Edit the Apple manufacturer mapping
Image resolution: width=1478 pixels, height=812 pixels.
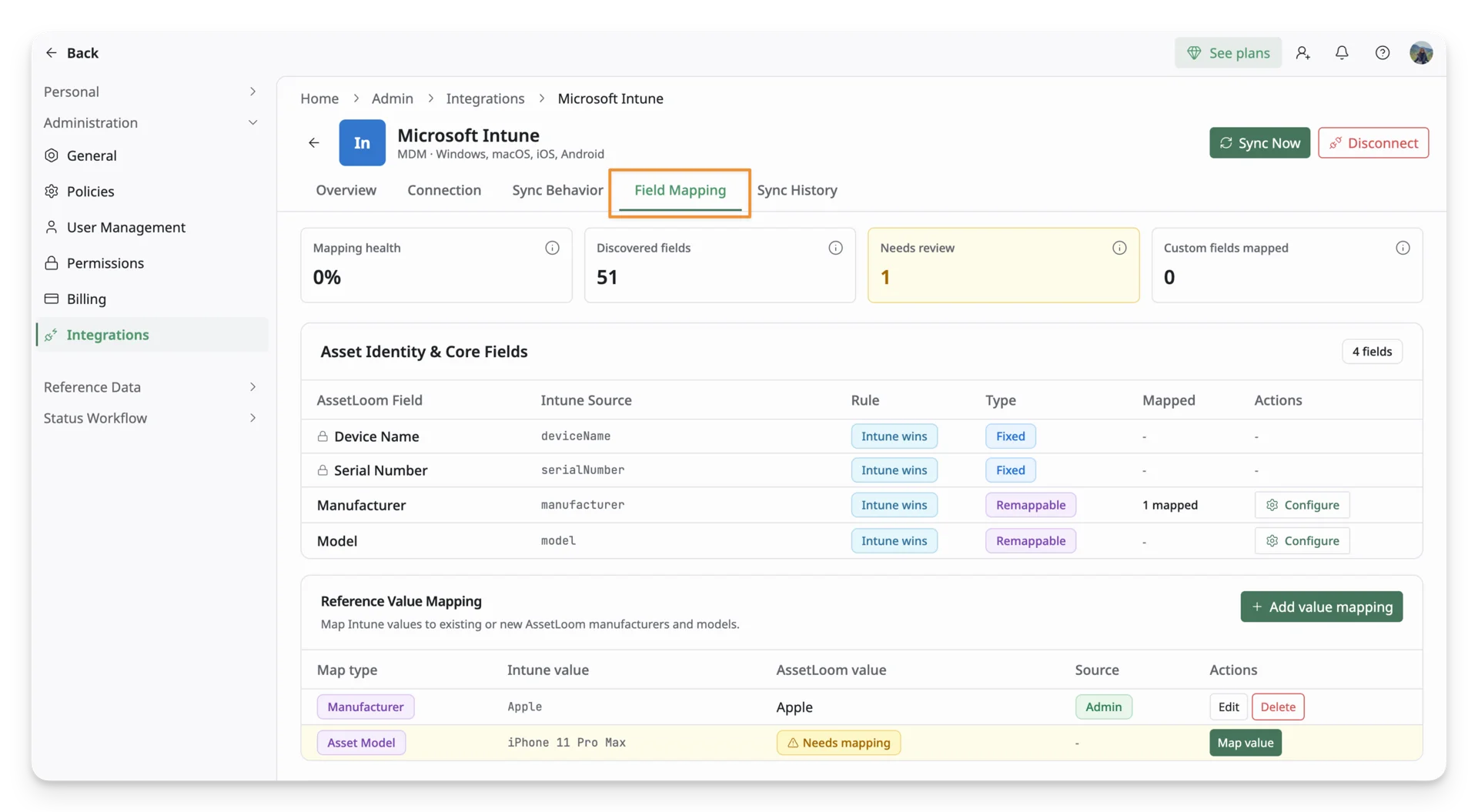click(1229, 707)
